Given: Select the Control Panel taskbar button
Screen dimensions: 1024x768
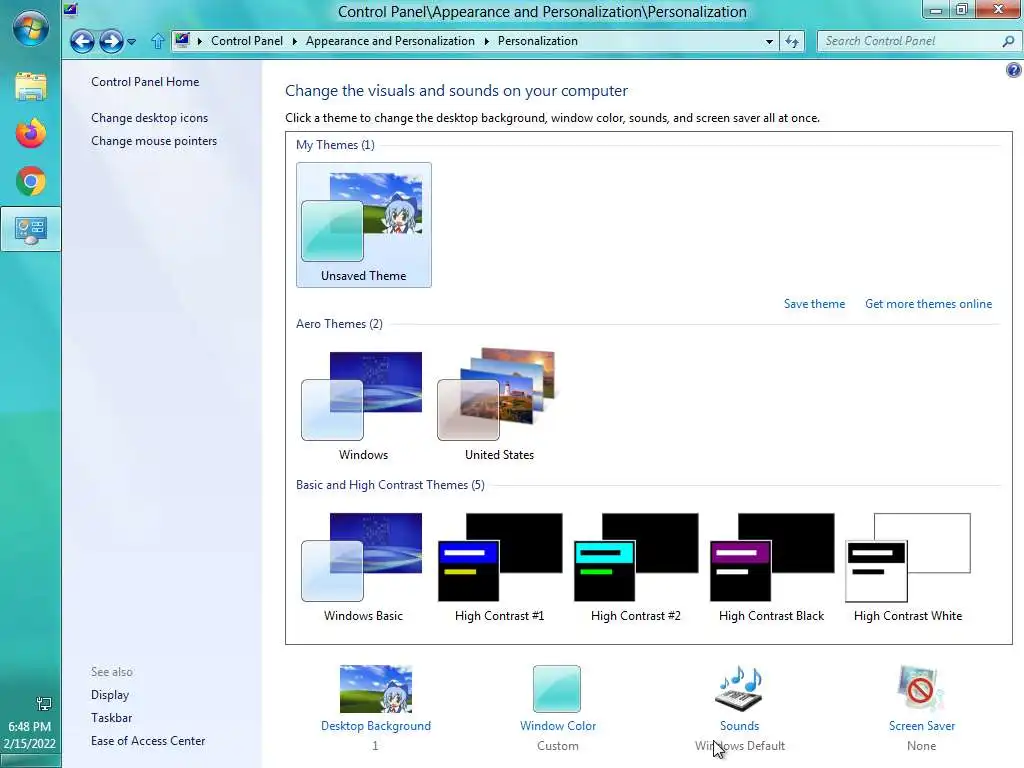Looking at the screenshot, I should pyautogui.click(x=31, y=229).
